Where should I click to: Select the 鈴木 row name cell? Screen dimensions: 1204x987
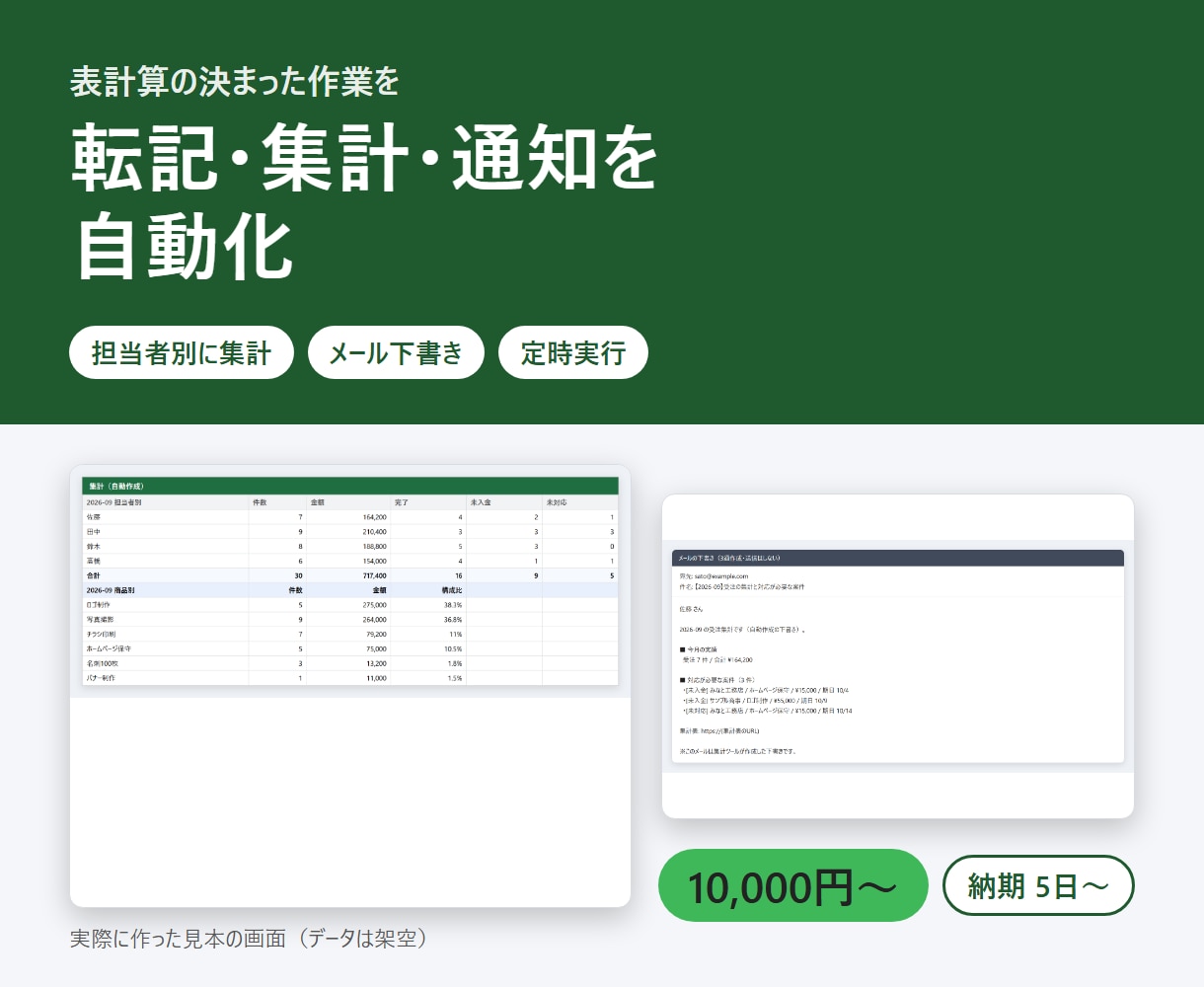[x=166, y=546]
